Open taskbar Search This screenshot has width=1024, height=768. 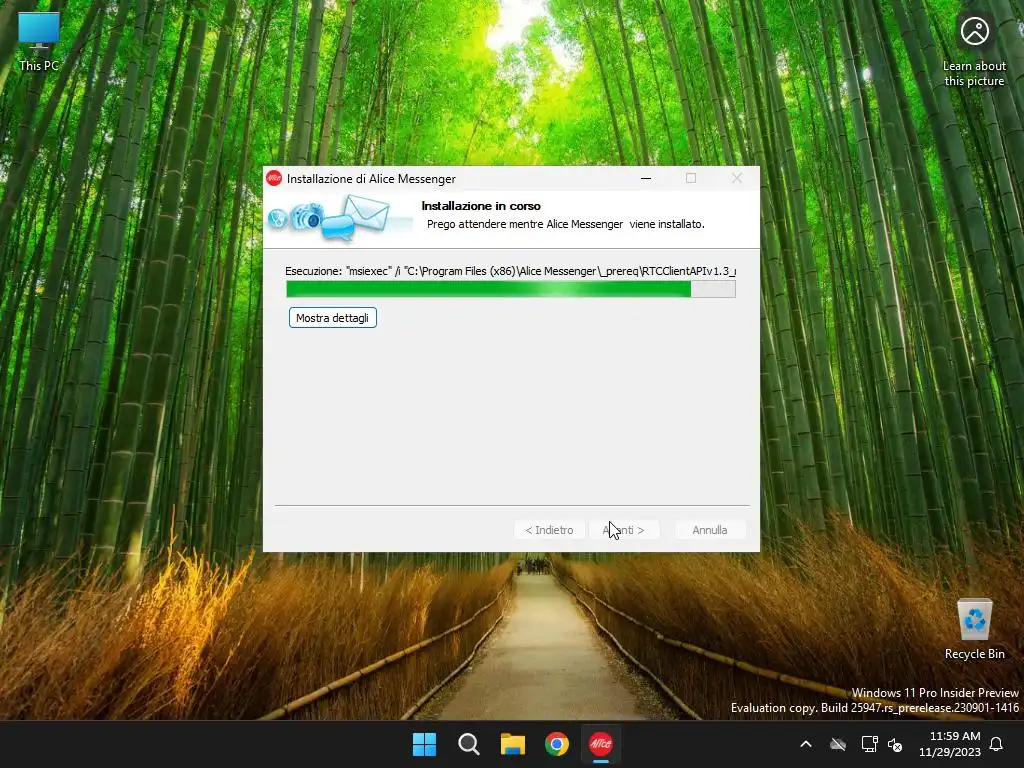click(x=468, y=744)
